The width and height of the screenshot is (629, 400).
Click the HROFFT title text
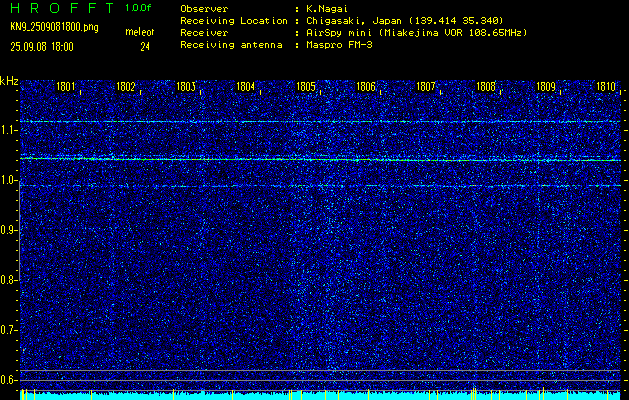(x=62, y=8)
